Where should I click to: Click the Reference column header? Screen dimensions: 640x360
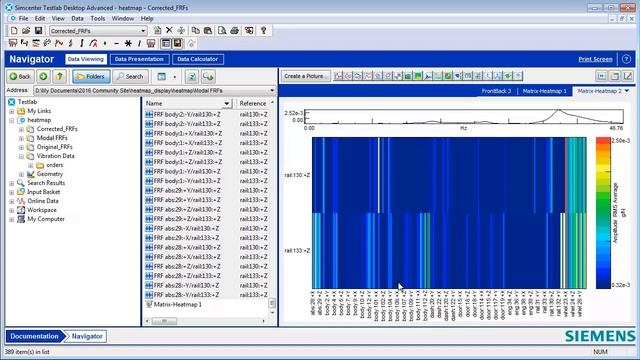[x=253, y=103]
